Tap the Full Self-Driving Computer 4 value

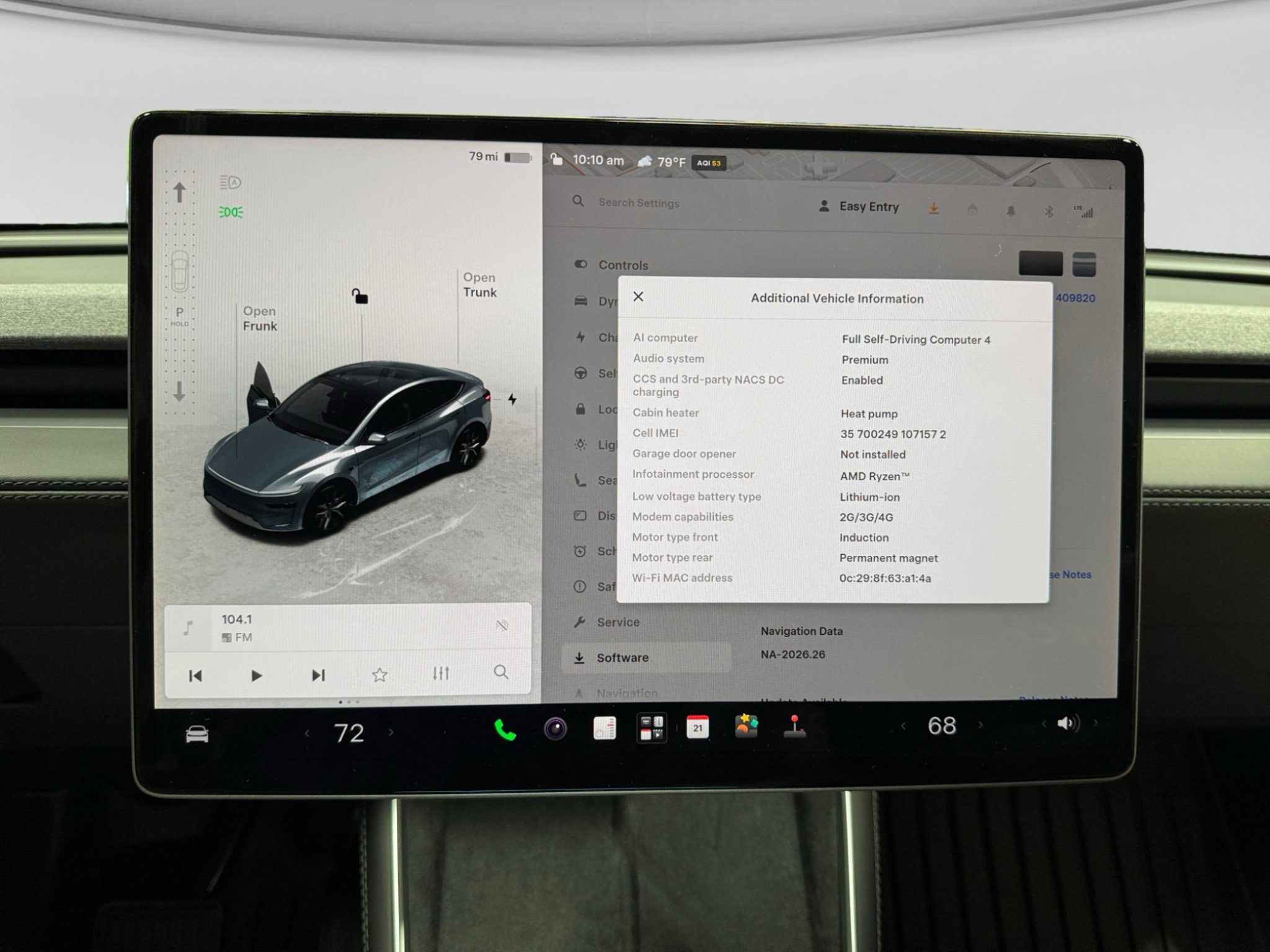pos(916,340)
